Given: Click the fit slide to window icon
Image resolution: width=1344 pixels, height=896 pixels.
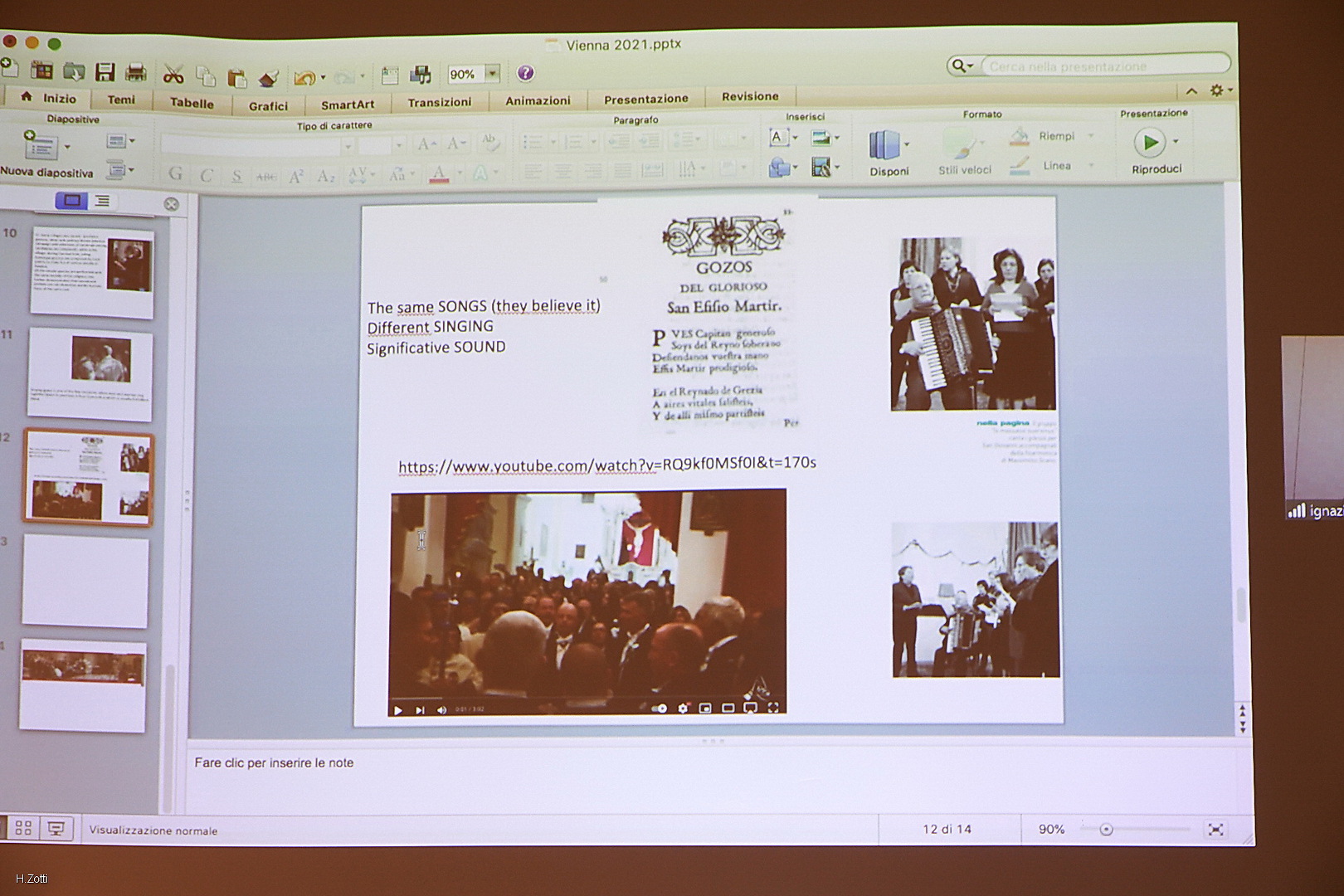Looking at the screenshot, I should [1215, 829].
